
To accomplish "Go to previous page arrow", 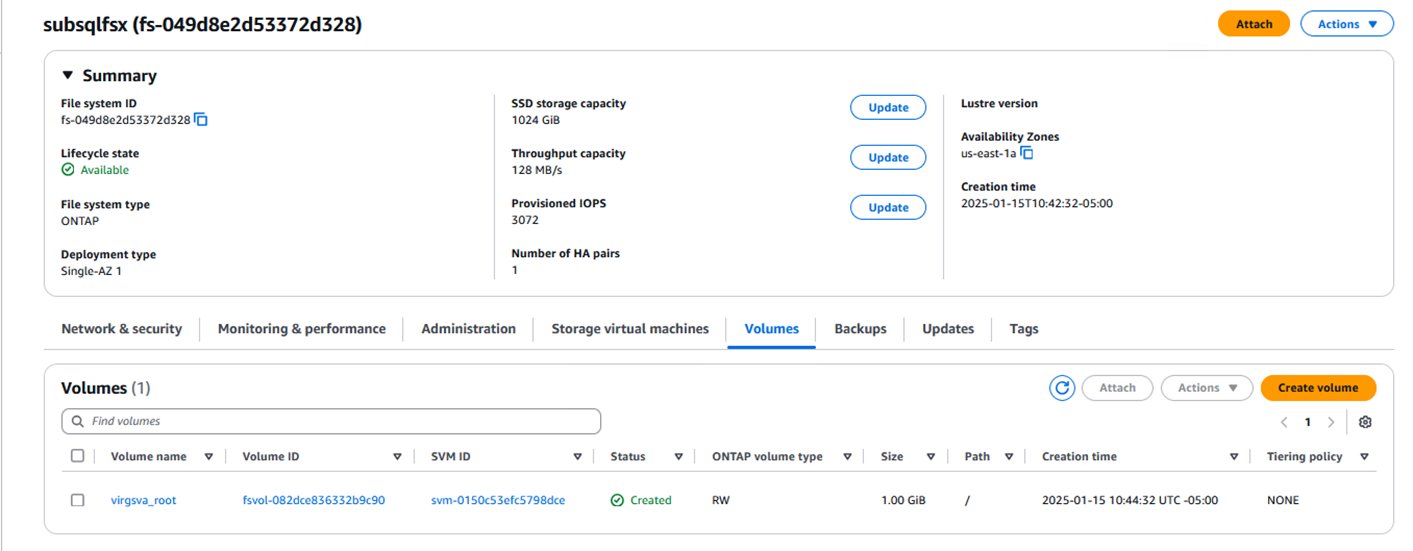I will (1283, 422).
